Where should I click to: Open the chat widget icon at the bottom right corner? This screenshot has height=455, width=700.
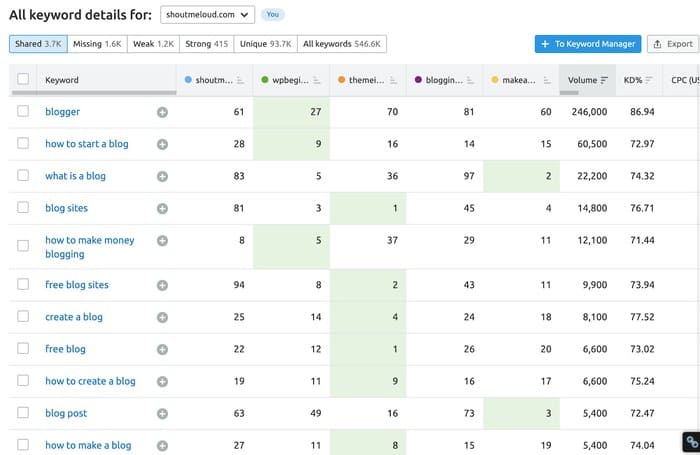[692, 442]
